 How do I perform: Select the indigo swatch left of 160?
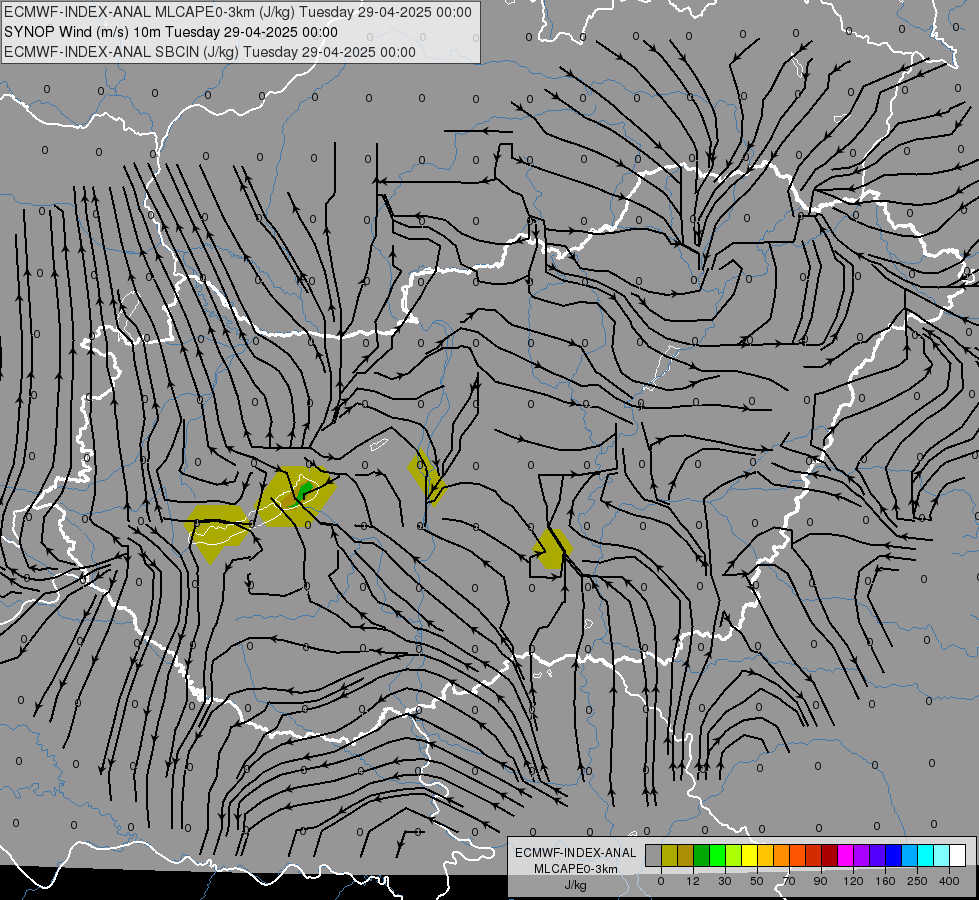[878, 855]
